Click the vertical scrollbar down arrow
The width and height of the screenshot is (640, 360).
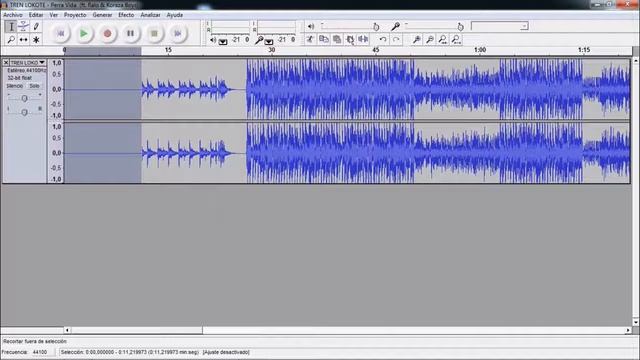pyautogui.click(x=636, y=322)
